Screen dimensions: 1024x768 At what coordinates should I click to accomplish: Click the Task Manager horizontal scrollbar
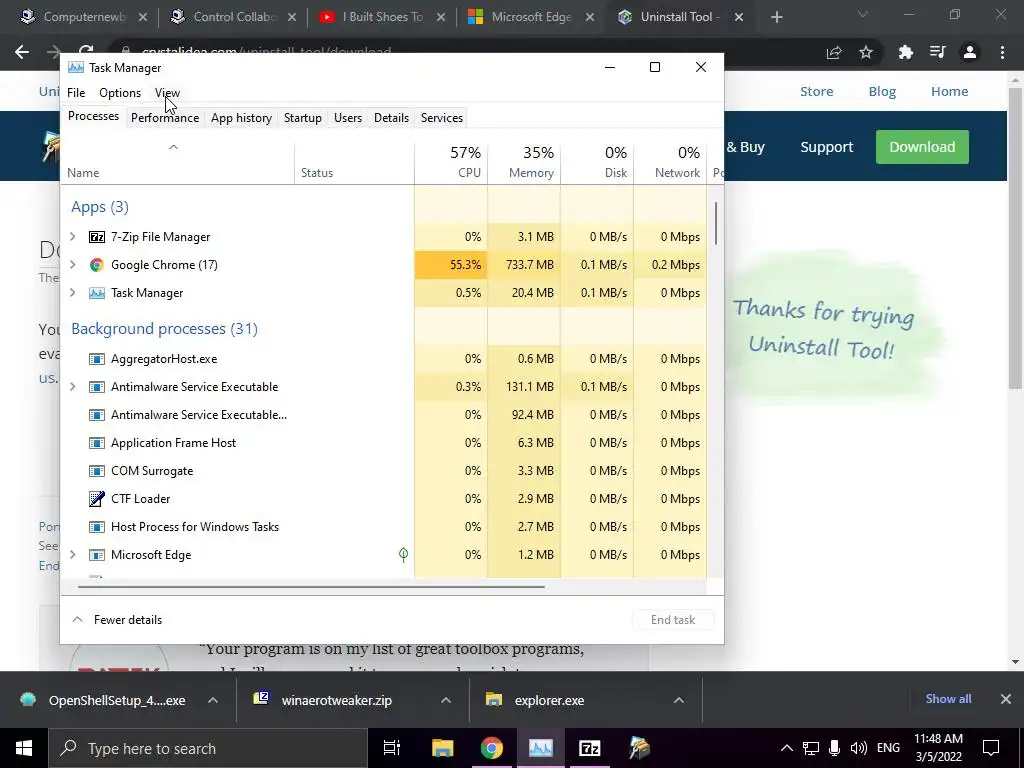coord(311,586)
